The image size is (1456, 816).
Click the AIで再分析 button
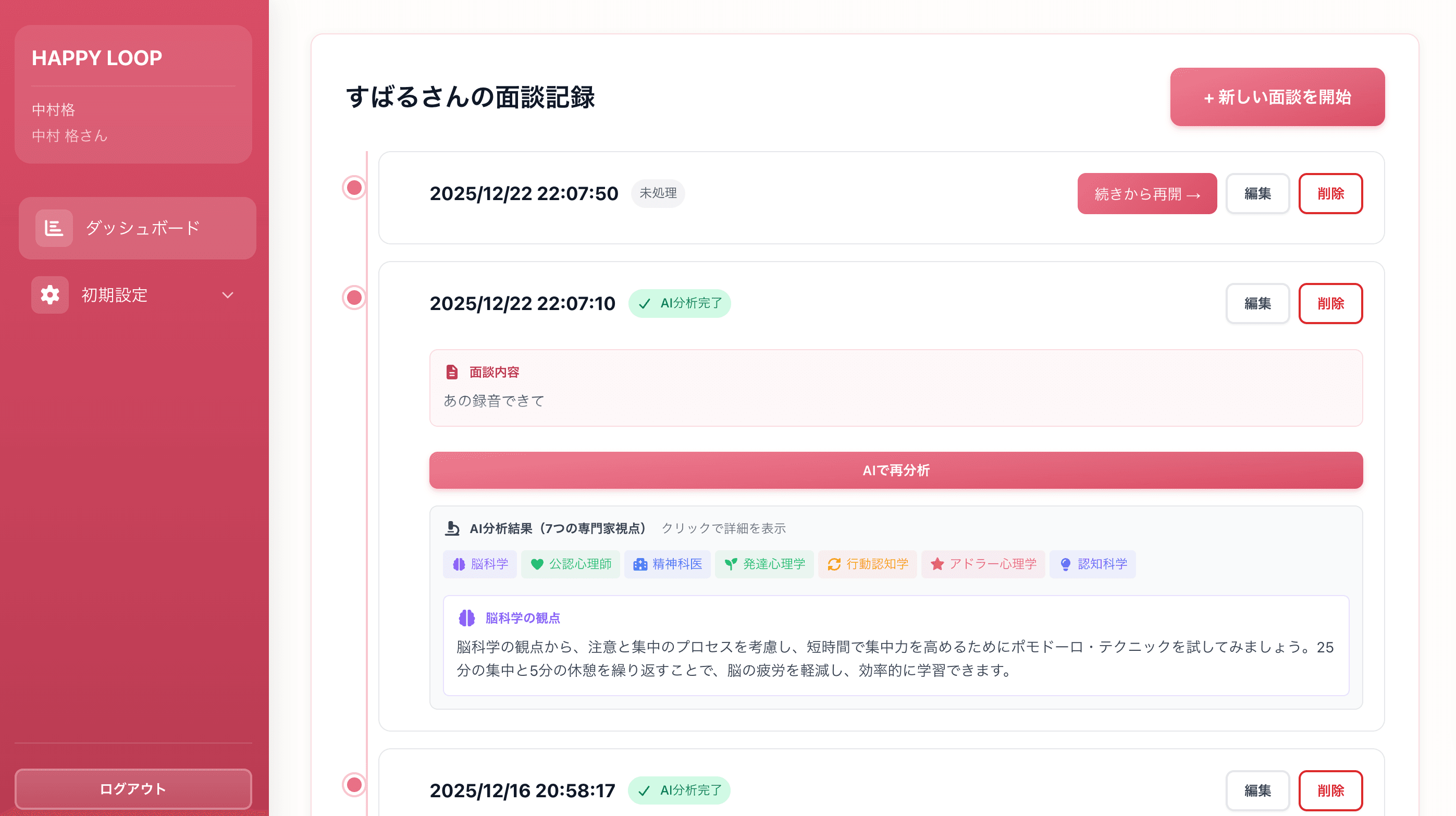tap(895, 470)
